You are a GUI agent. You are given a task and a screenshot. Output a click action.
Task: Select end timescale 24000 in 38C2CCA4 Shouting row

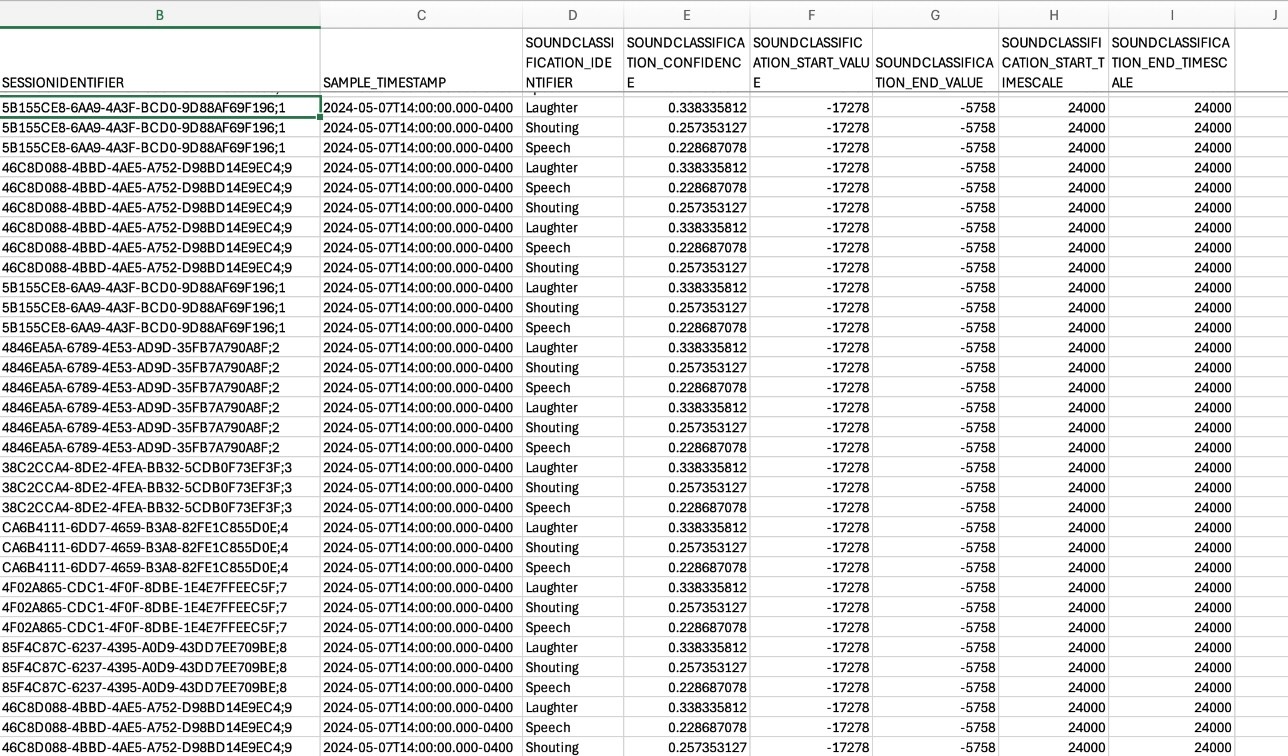tap(1172, 487)
